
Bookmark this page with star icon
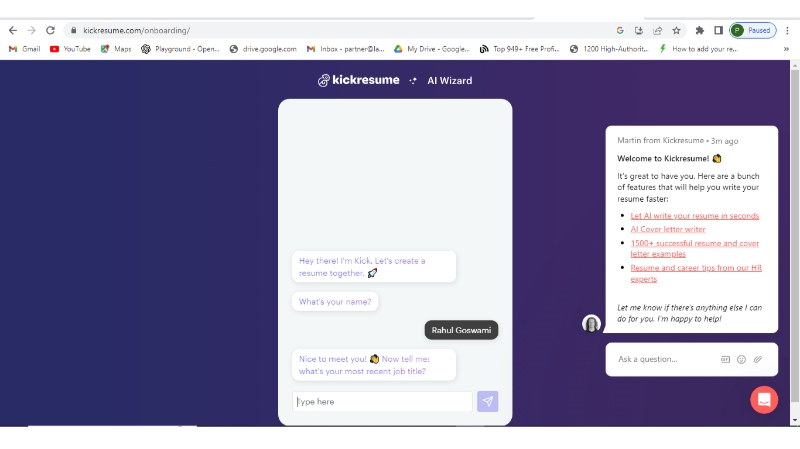tap(677, 30)
